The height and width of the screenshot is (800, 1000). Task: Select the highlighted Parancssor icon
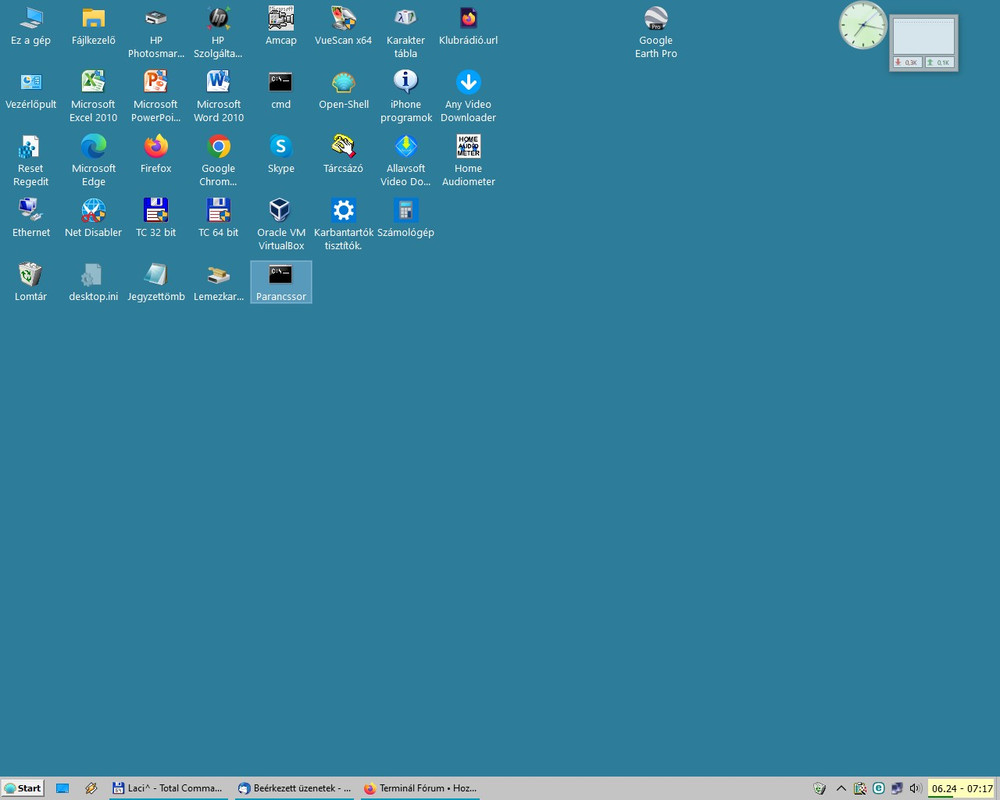(x=281, y=282)
